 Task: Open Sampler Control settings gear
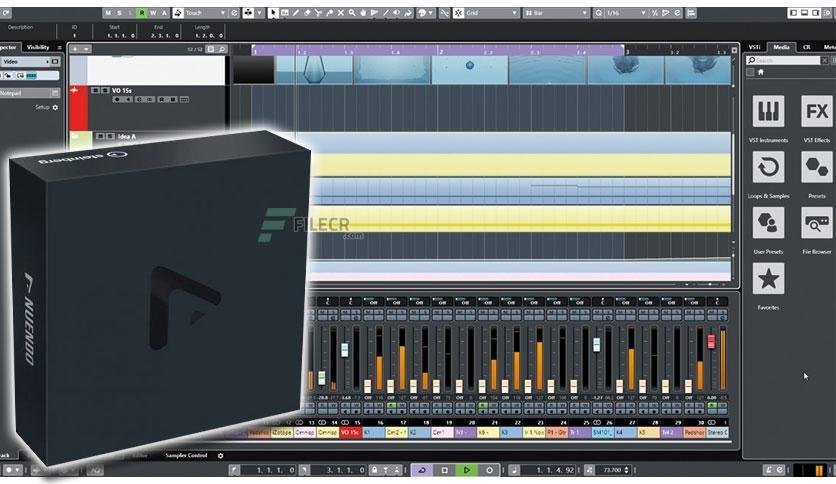tap(220, 456)
